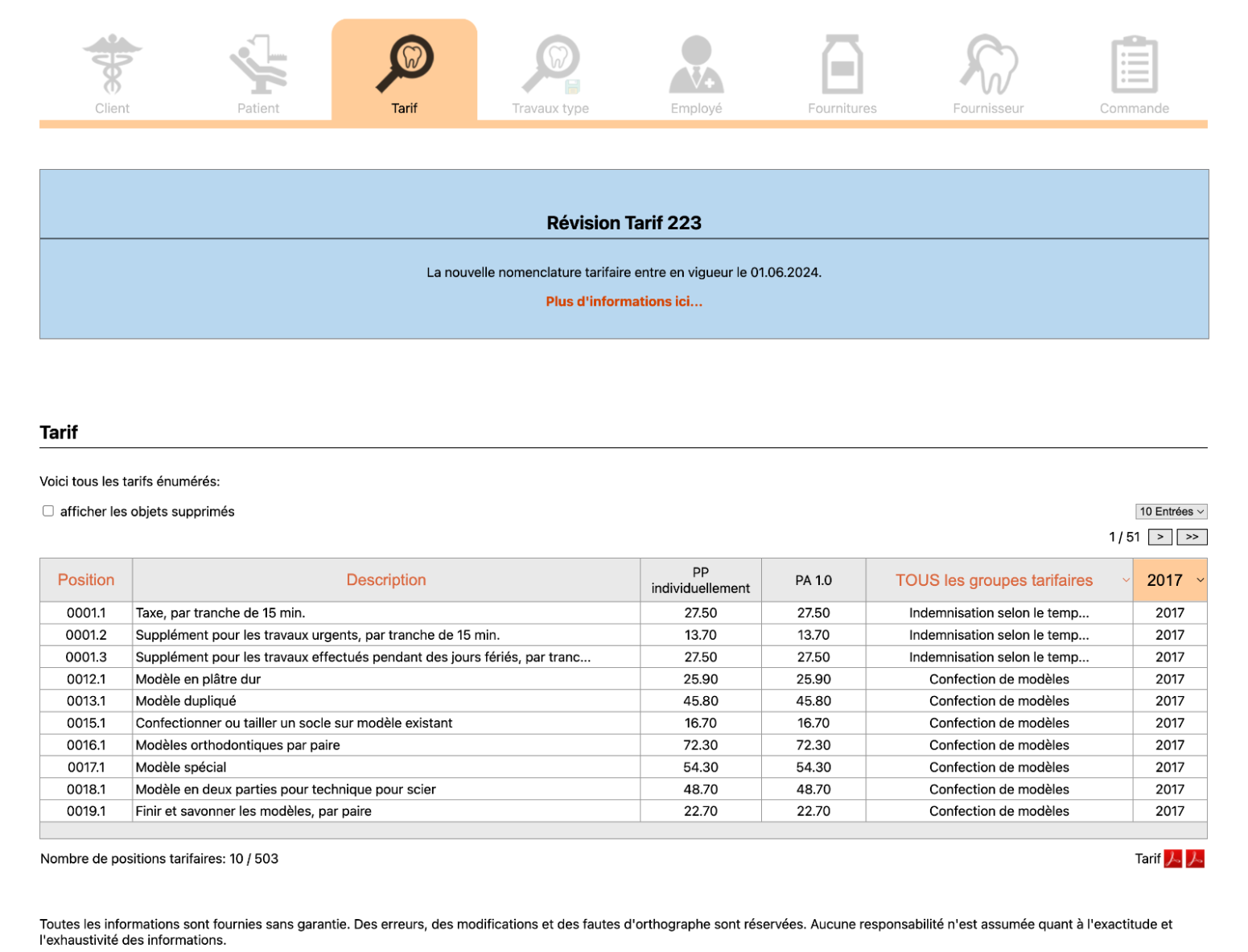Image resolution: width=1248 pixels, height=952 pixels.
Task: Open the Fournisseur tooth icon
Action: 989,64
